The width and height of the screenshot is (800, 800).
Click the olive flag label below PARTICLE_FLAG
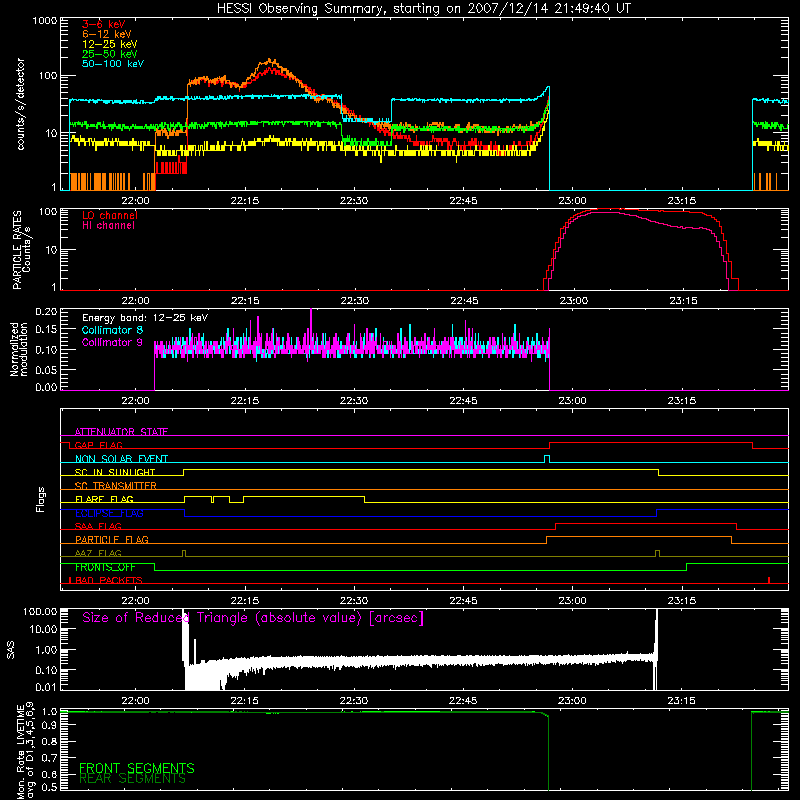pos(98,553)
